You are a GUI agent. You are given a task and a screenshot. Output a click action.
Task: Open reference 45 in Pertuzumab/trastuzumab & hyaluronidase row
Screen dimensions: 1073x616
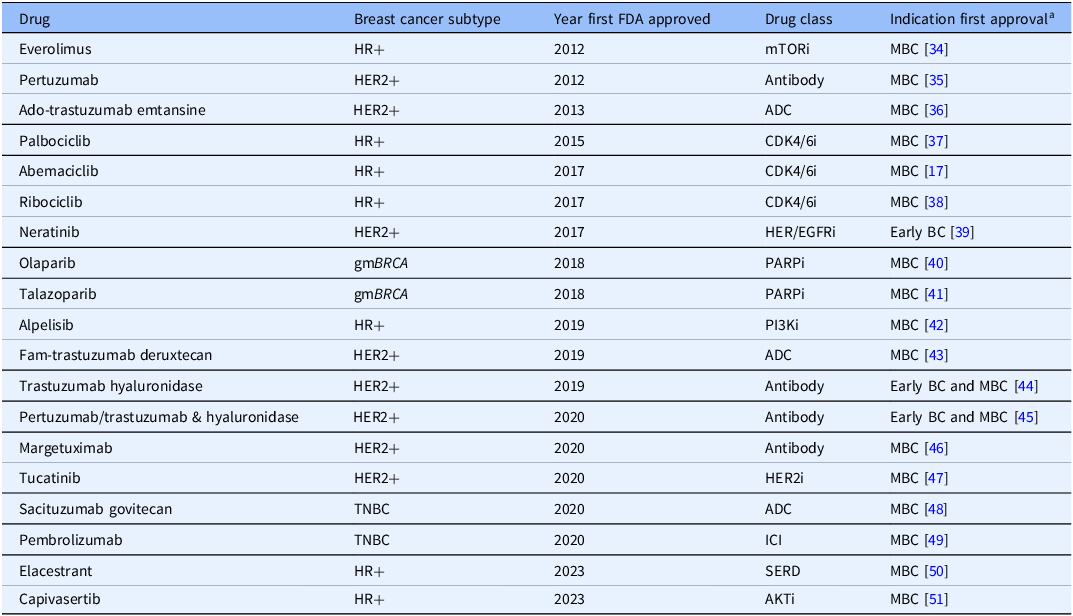(x=1026, y=417)
